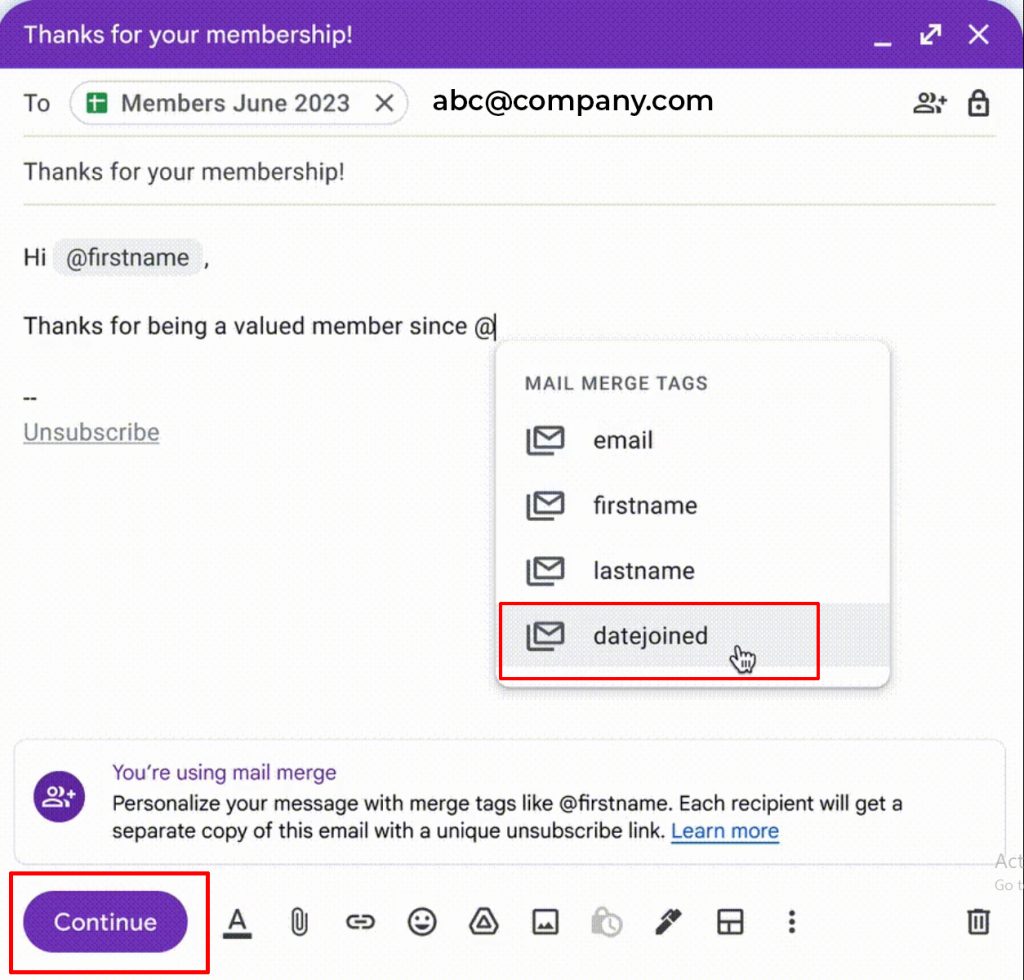1024x980 pixels.
Task: Toggle mail merge add-recipients icon
Action: click(x=930, y=103)
